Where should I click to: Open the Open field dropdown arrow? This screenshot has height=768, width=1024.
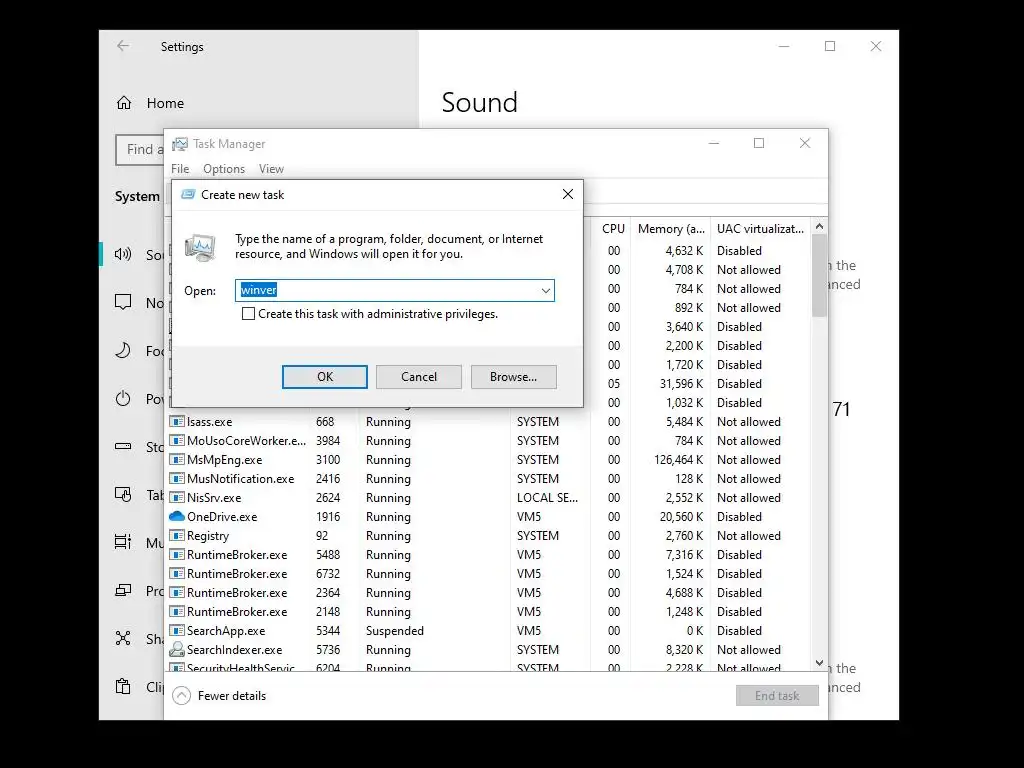[x=546, y=291]
